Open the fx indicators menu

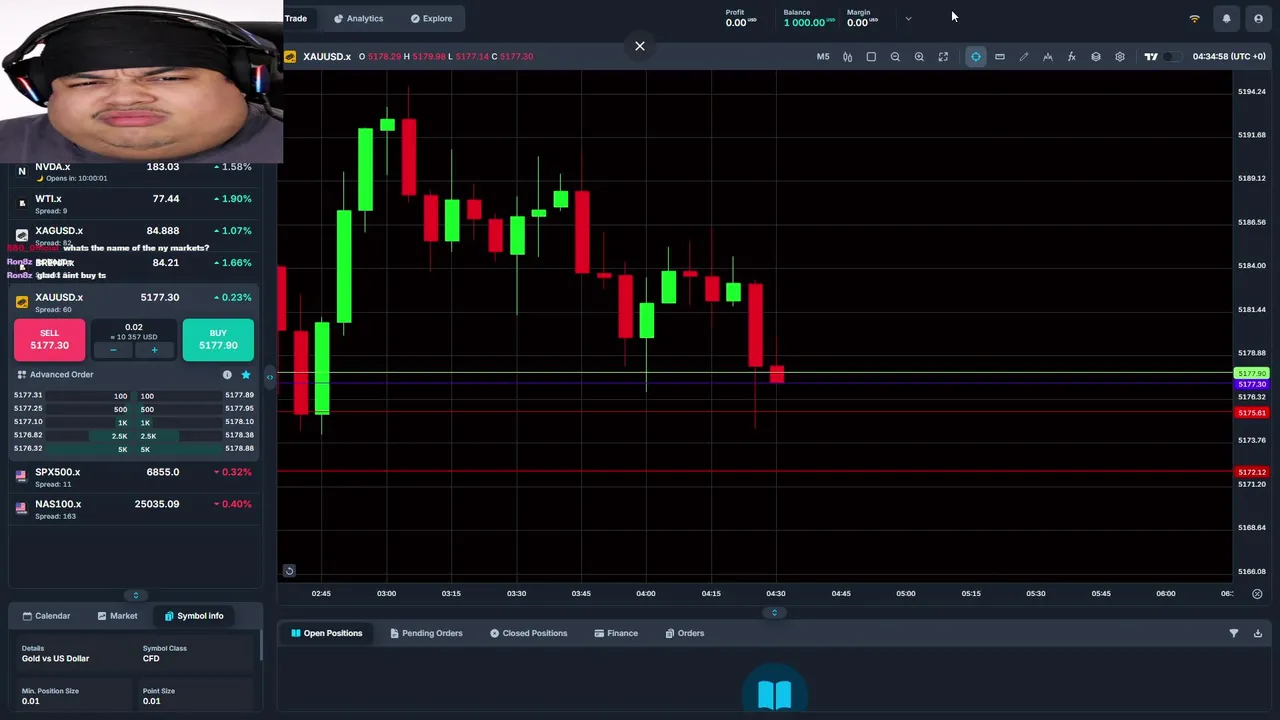(1072, 57)
